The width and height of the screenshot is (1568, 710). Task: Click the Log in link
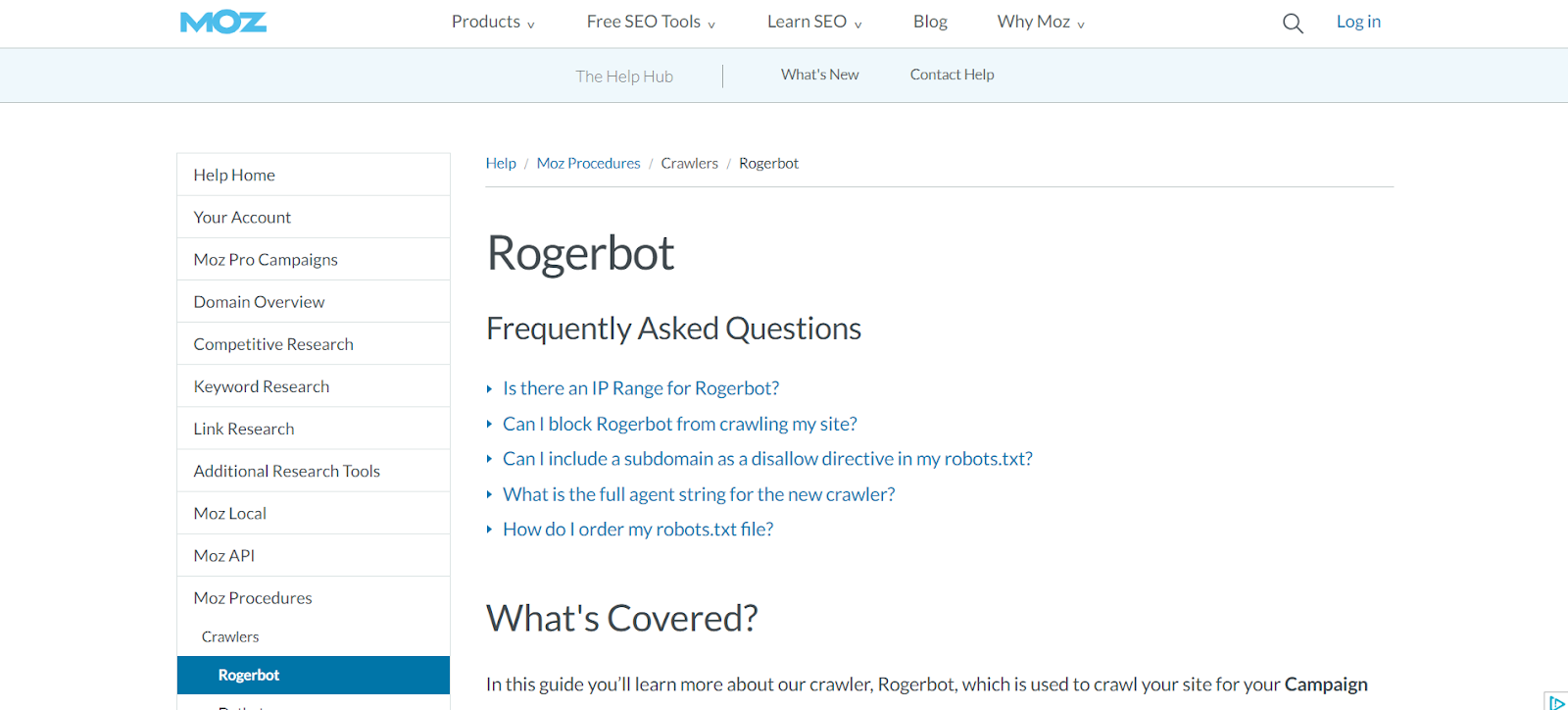pos(1358,22)
